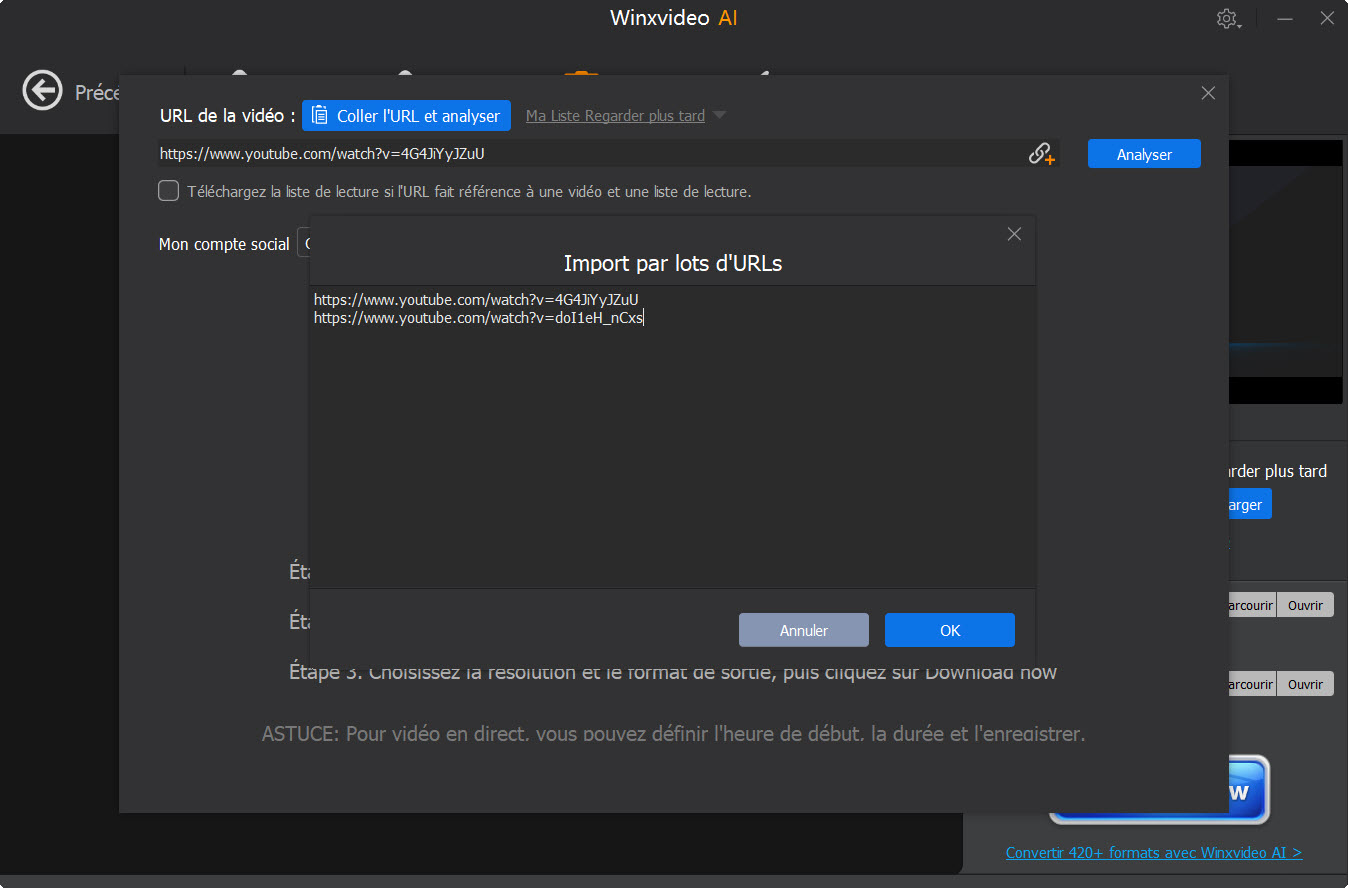Image resolution: width=1348 pixels, height=888 pixels.
Task: Open the 'Convertir 420+ formats avec Winxvideo AI' link
Action: pos(1153,852)
